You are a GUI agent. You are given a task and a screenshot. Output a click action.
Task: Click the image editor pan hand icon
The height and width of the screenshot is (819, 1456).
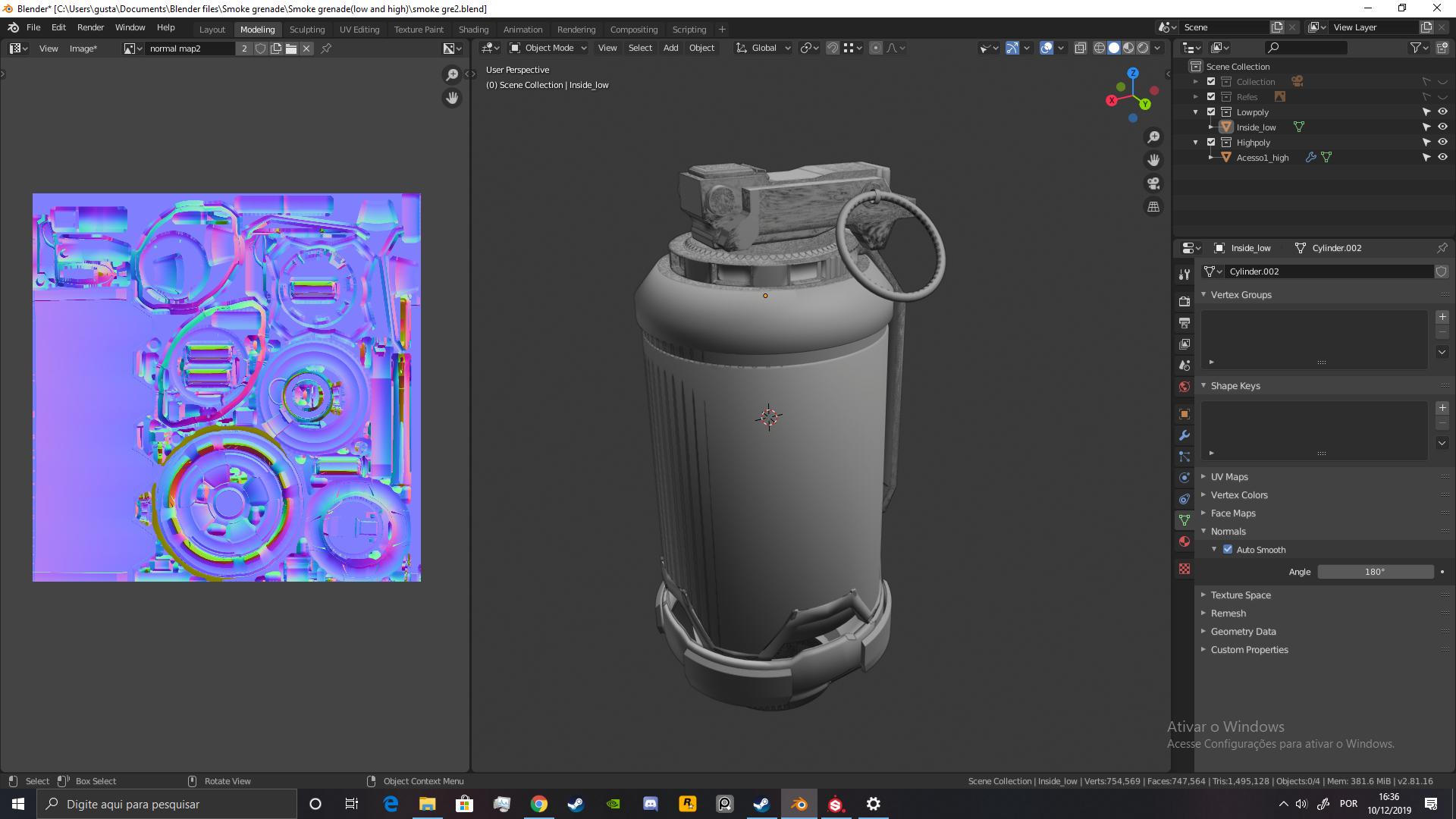tap(452, 98)
